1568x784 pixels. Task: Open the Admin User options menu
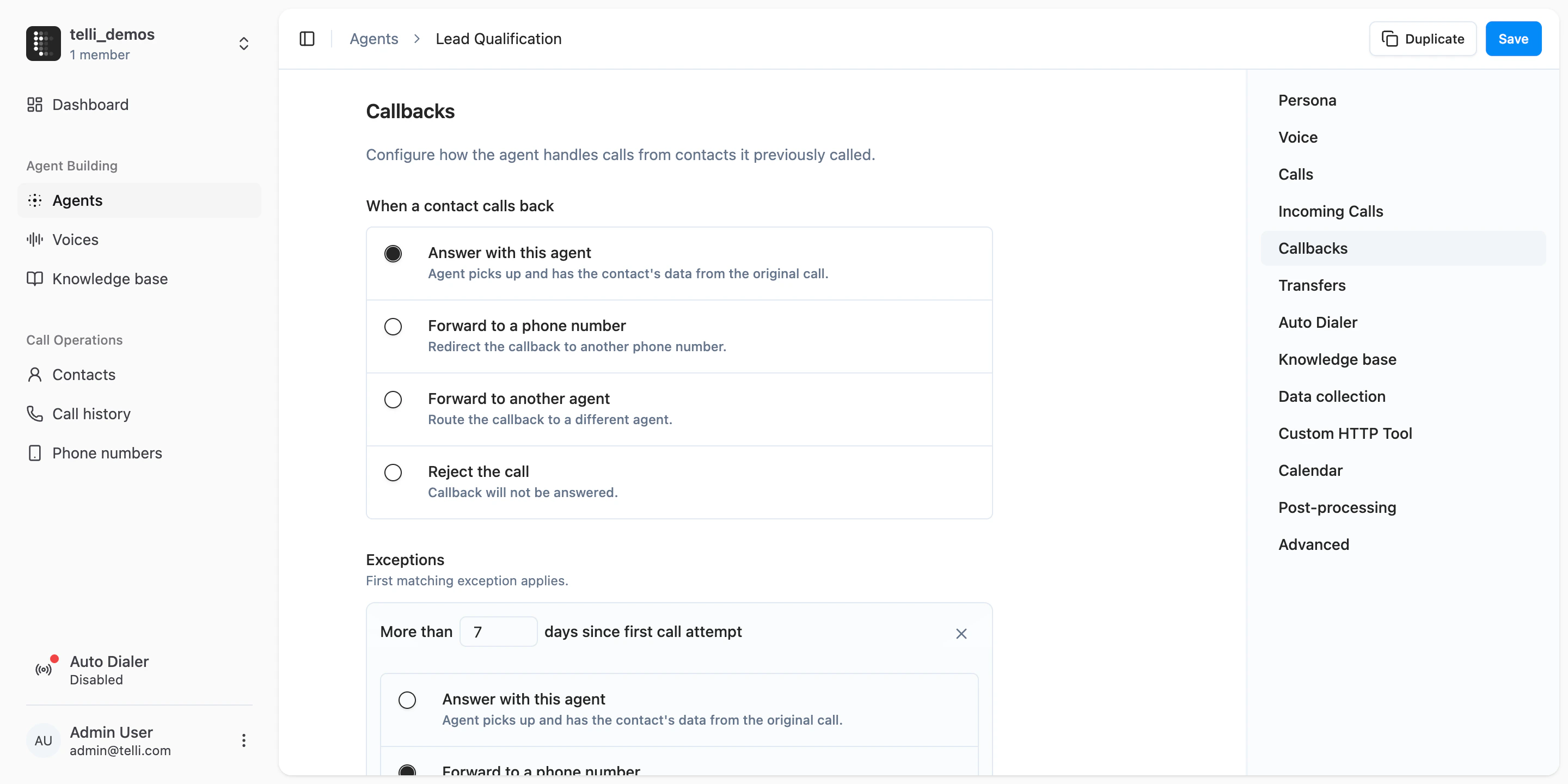pyautogui.click(x=243, y=740)
